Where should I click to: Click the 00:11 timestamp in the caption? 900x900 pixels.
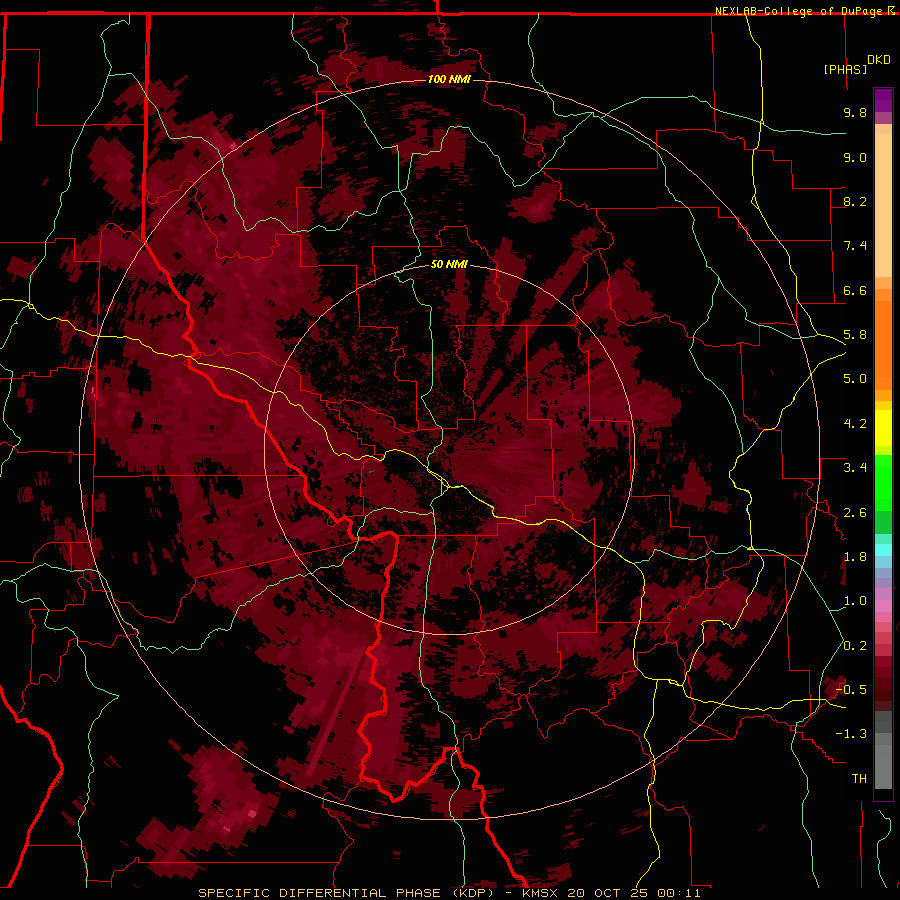tap(678, 893)
